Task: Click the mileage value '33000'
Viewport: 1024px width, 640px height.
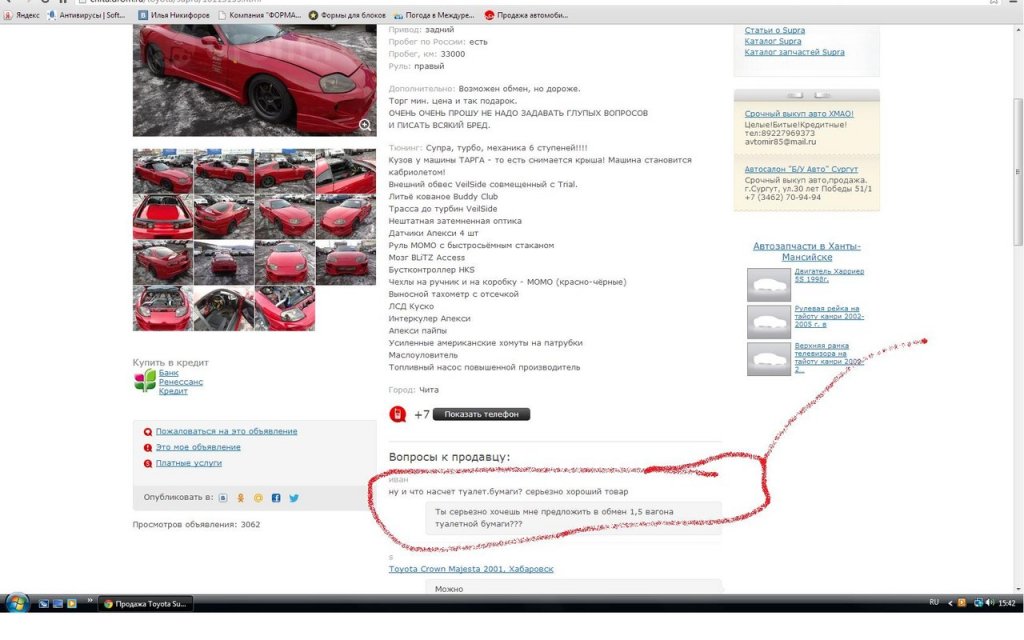Action: pyautogui.click(x=453, y=54)
